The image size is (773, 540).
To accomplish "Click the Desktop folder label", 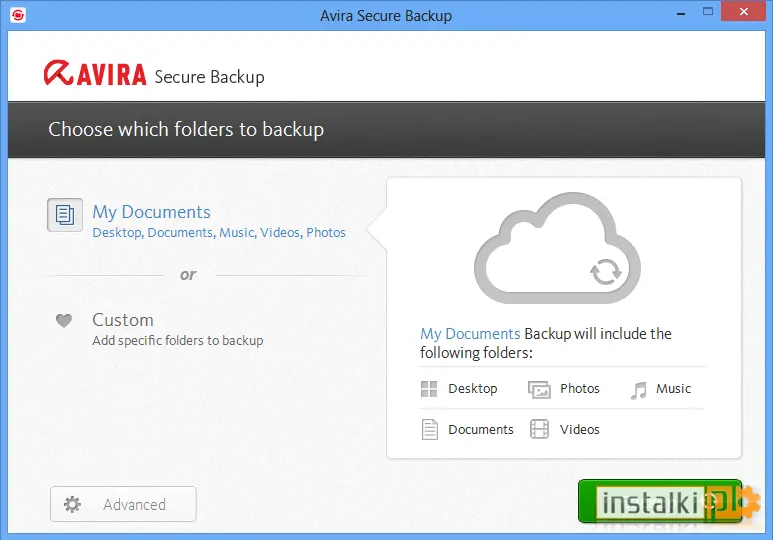I will pos(473,389).
